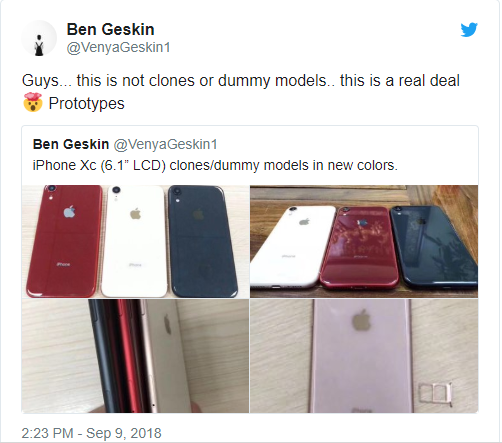This screenshot has height=443, width=502.
Task: Click the white iPhone in the first photo
Action: 134,241
